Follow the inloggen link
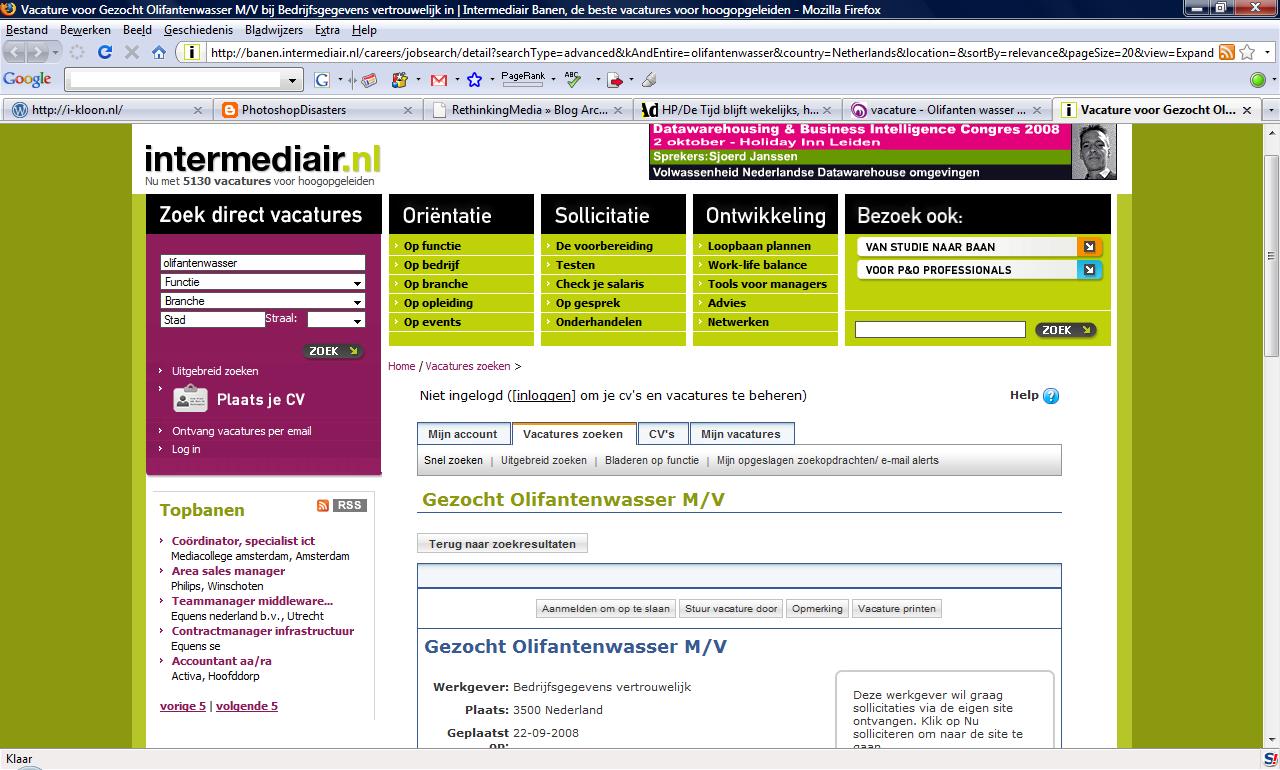 point(544,396)
